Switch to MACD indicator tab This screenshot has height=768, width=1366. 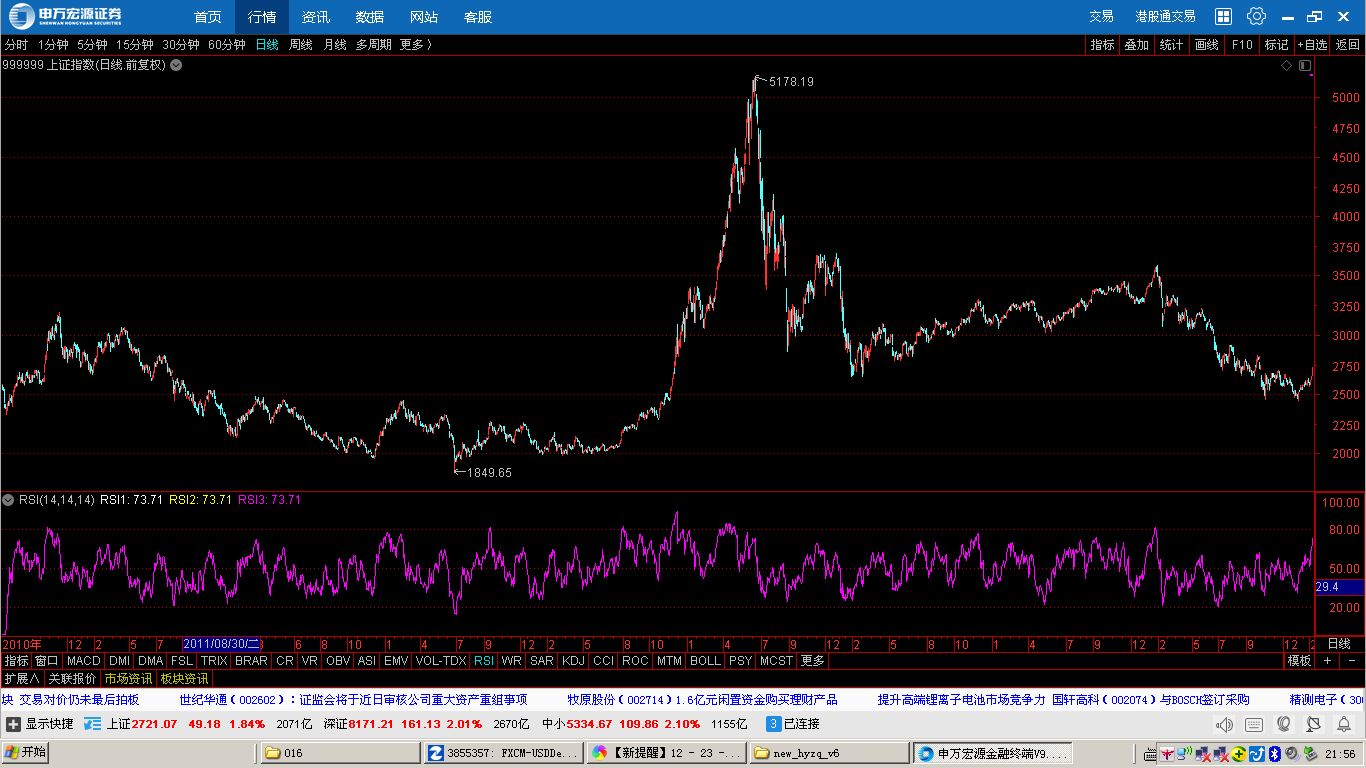(x=84, y=661)
